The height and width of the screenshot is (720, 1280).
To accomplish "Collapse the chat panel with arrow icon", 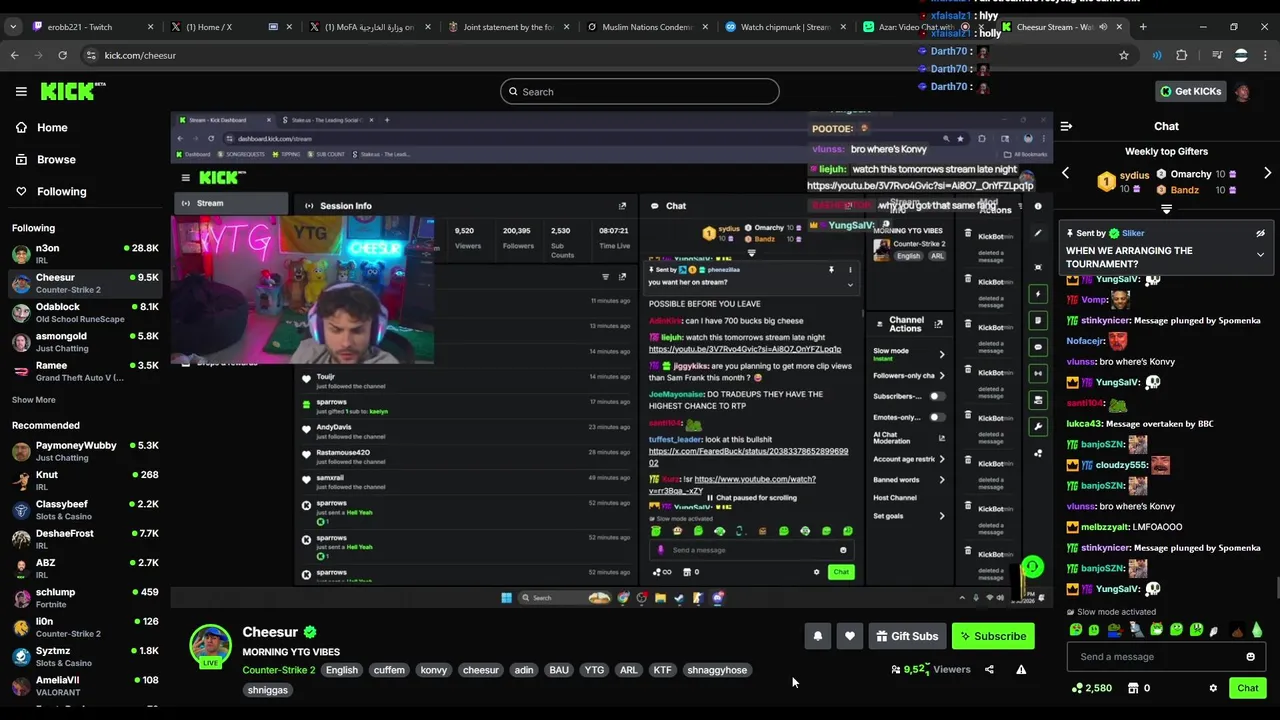I will (1066, 126).
